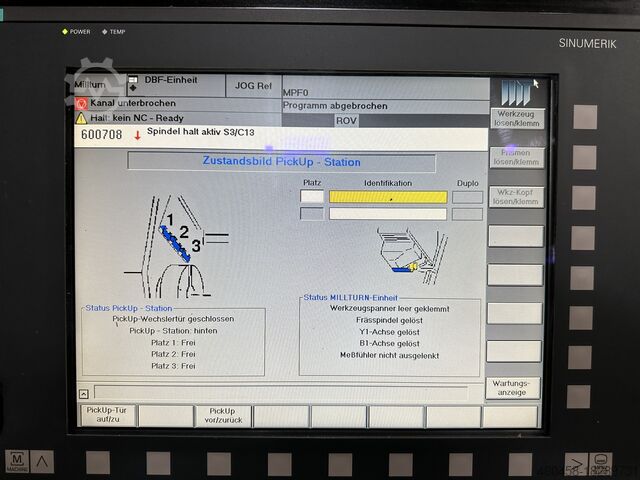Image resolution: width=640 pixels, height=480 pixels.
Task: Click 'Programm abgebrochen' status text
Action: coord(335,106)
